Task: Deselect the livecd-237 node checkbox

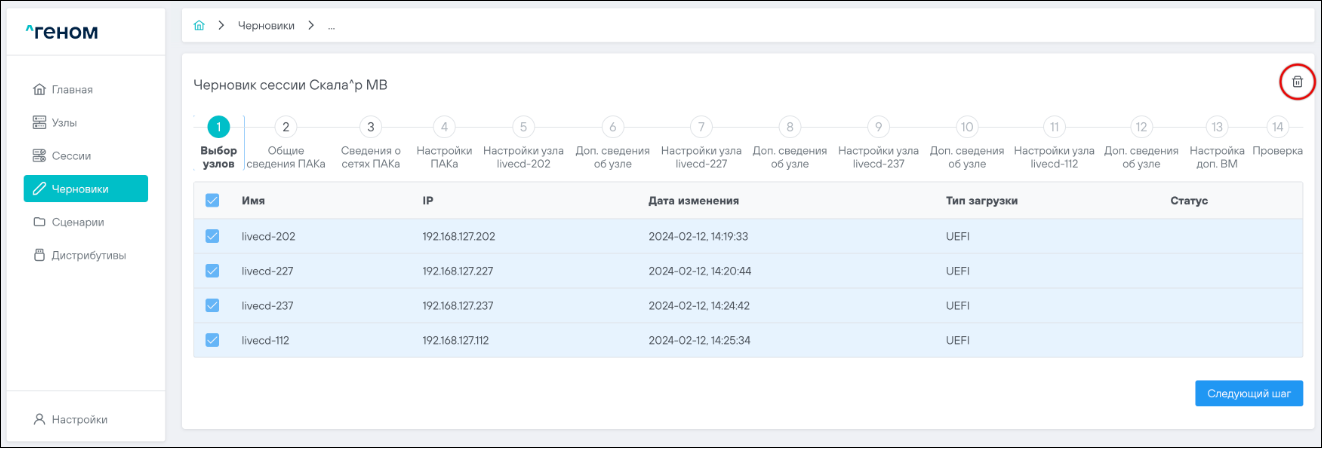Action: click(x=212, y=306)
